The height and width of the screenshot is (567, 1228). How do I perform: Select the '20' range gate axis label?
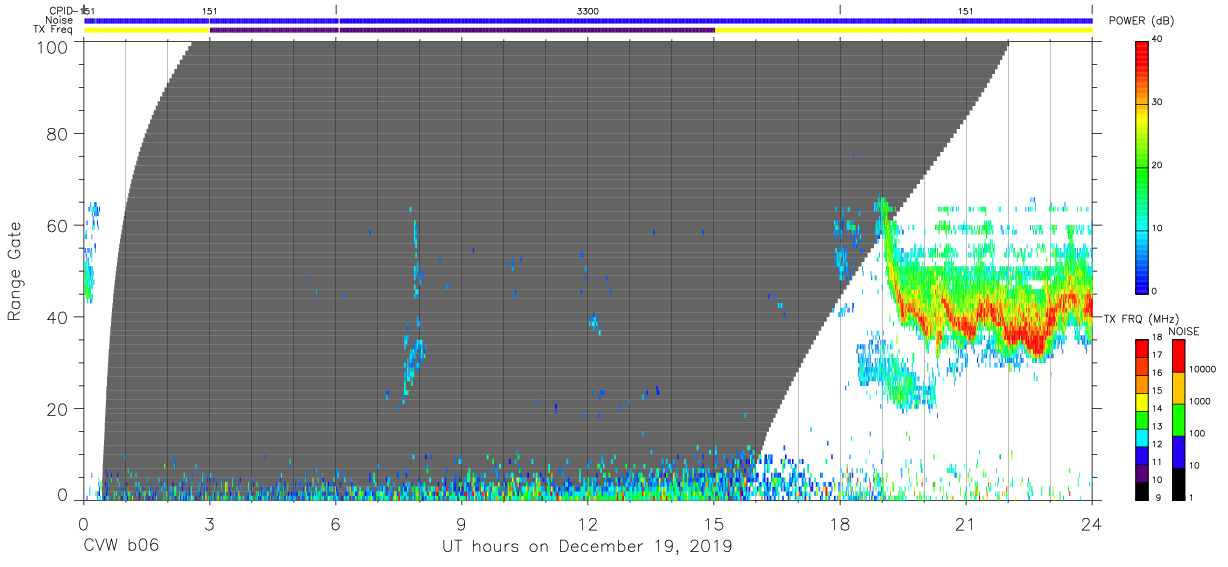pyautogui.click(x=59, y=409)
